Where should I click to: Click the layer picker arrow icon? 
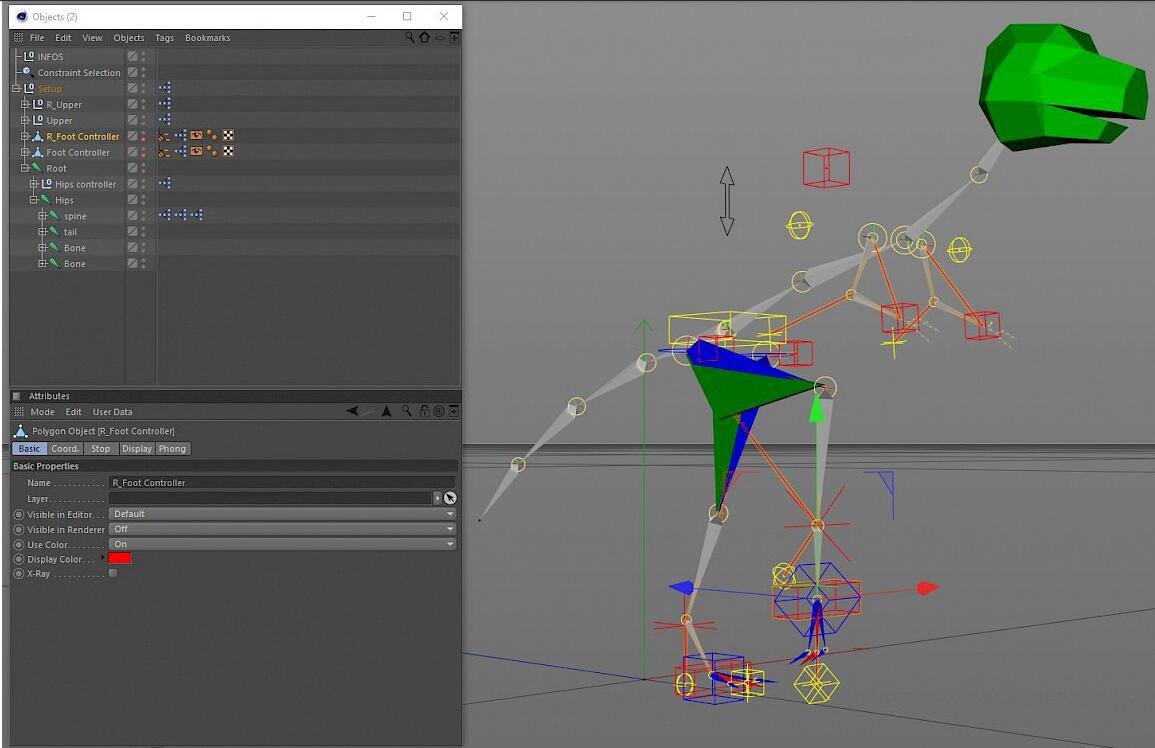tap(450, 498)
